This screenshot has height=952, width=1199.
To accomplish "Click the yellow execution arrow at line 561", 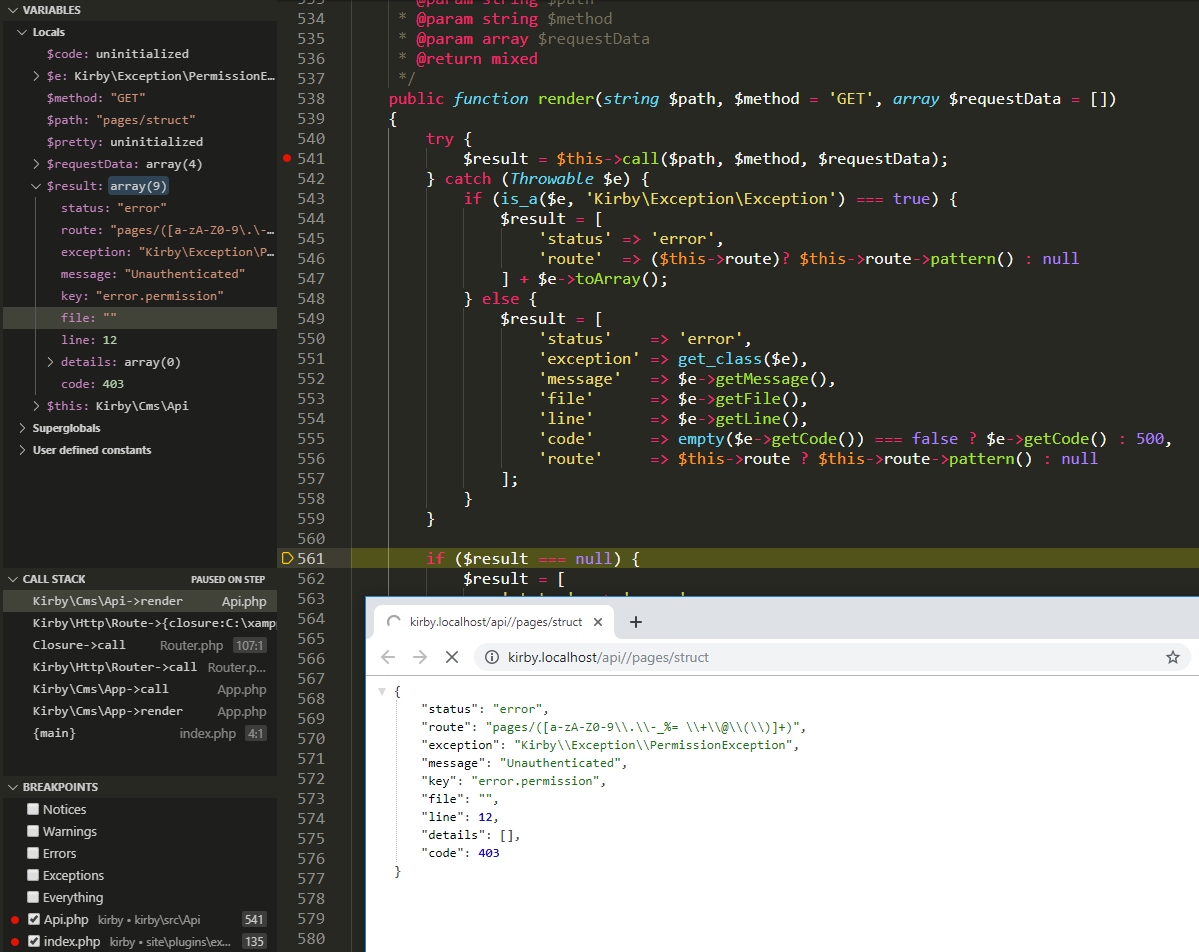I will pyautogui.click(x=286, y=558).
